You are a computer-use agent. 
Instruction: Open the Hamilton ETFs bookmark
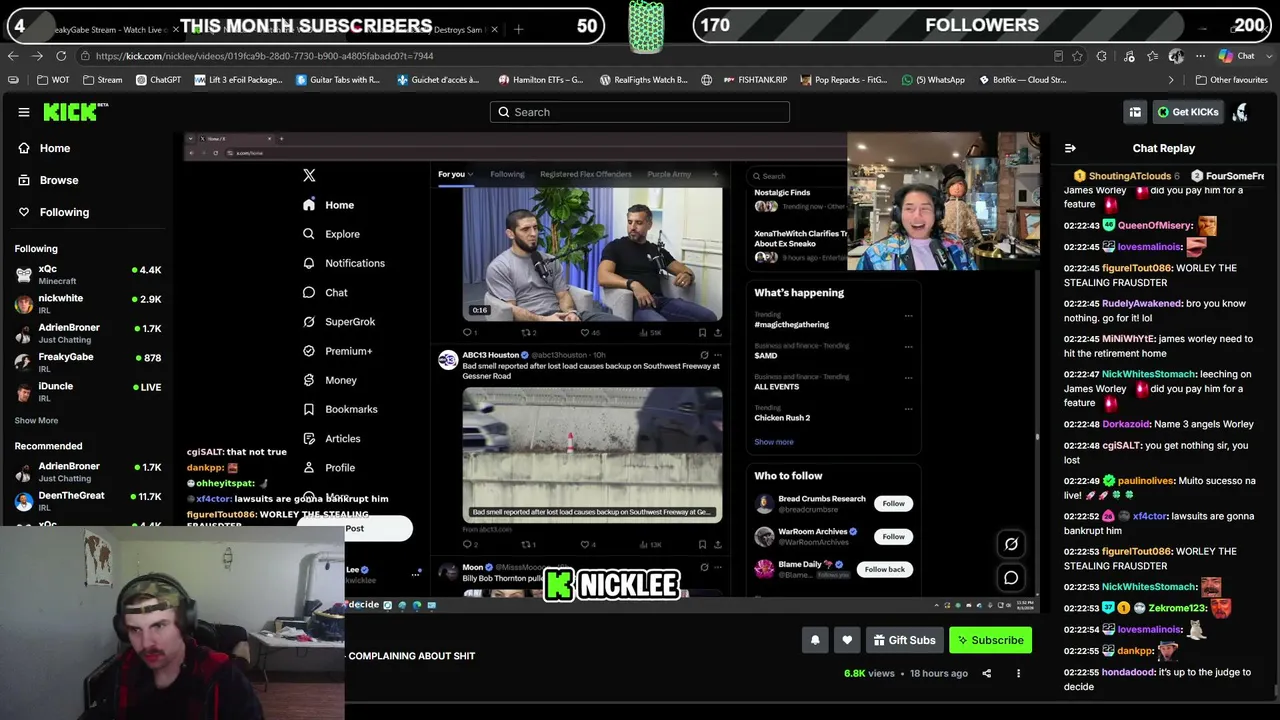540,80
